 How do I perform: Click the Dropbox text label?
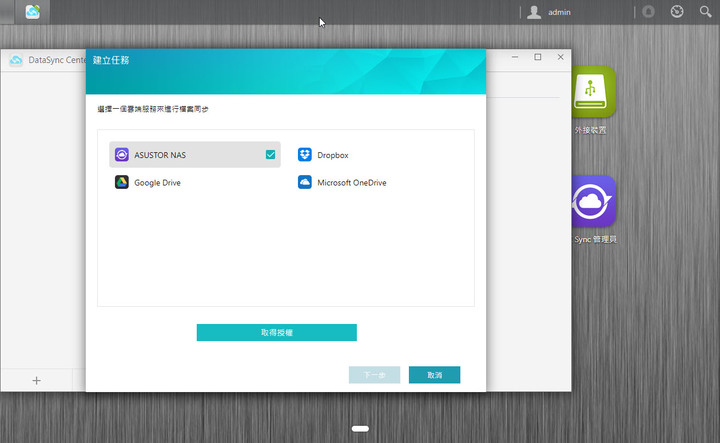[332, 155]
